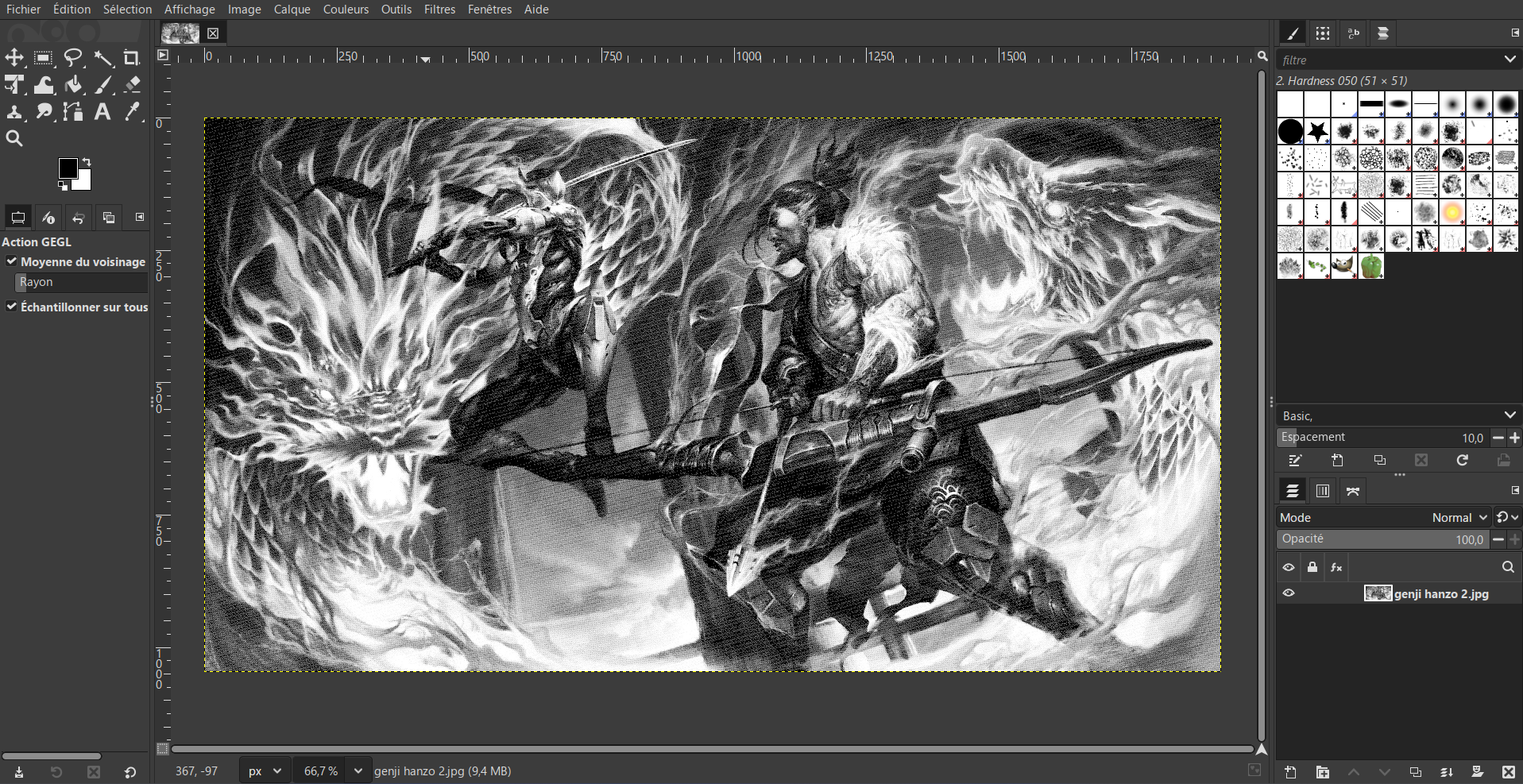This screenshot has height=784, width=1523.
Task: Switch to the Undo History tab
Action: coord(79,218)
